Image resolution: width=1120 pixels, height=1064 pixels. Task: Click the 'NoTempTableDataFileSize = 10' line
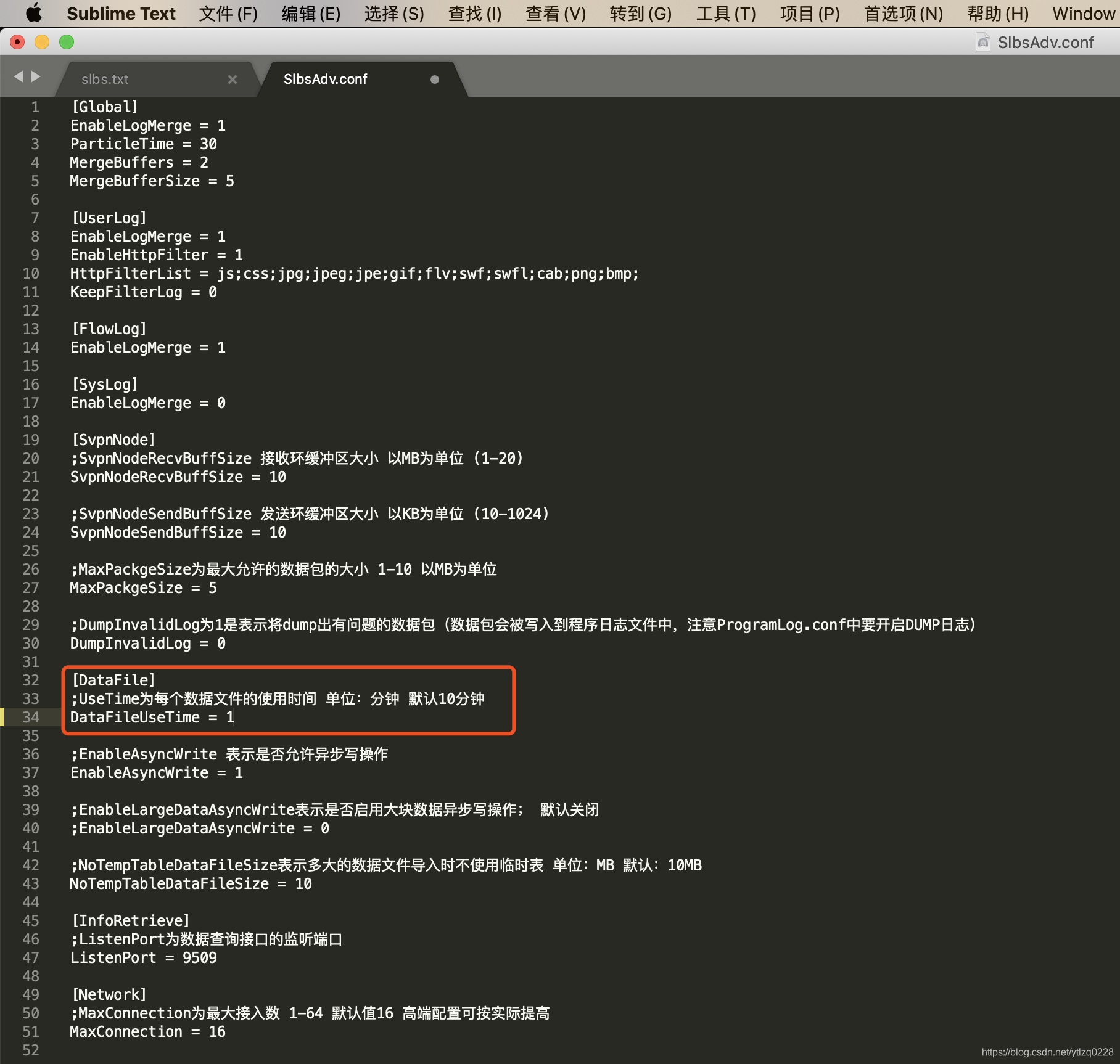[x=191, y=883]
